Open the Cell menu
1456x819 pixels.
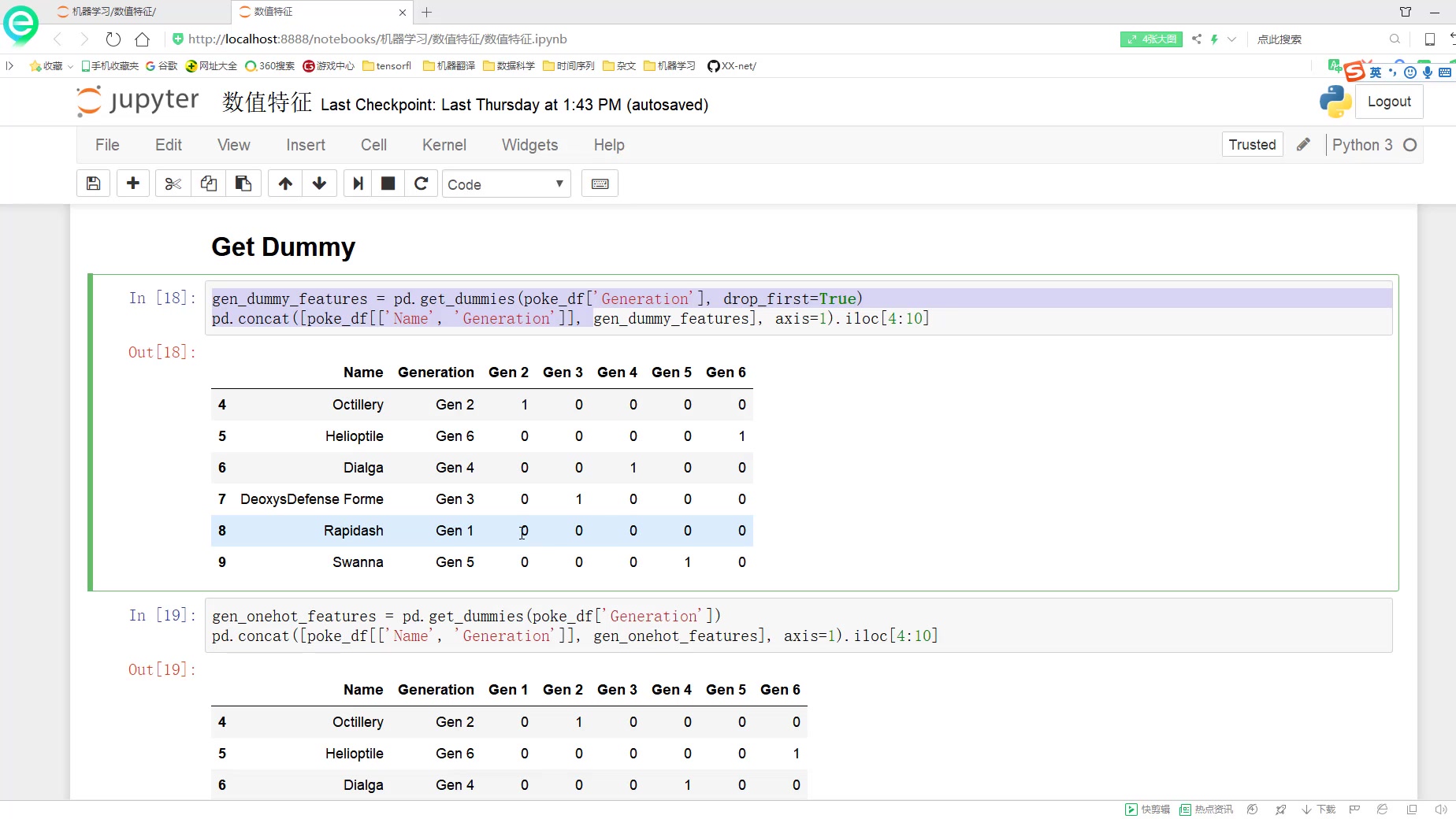373,145
